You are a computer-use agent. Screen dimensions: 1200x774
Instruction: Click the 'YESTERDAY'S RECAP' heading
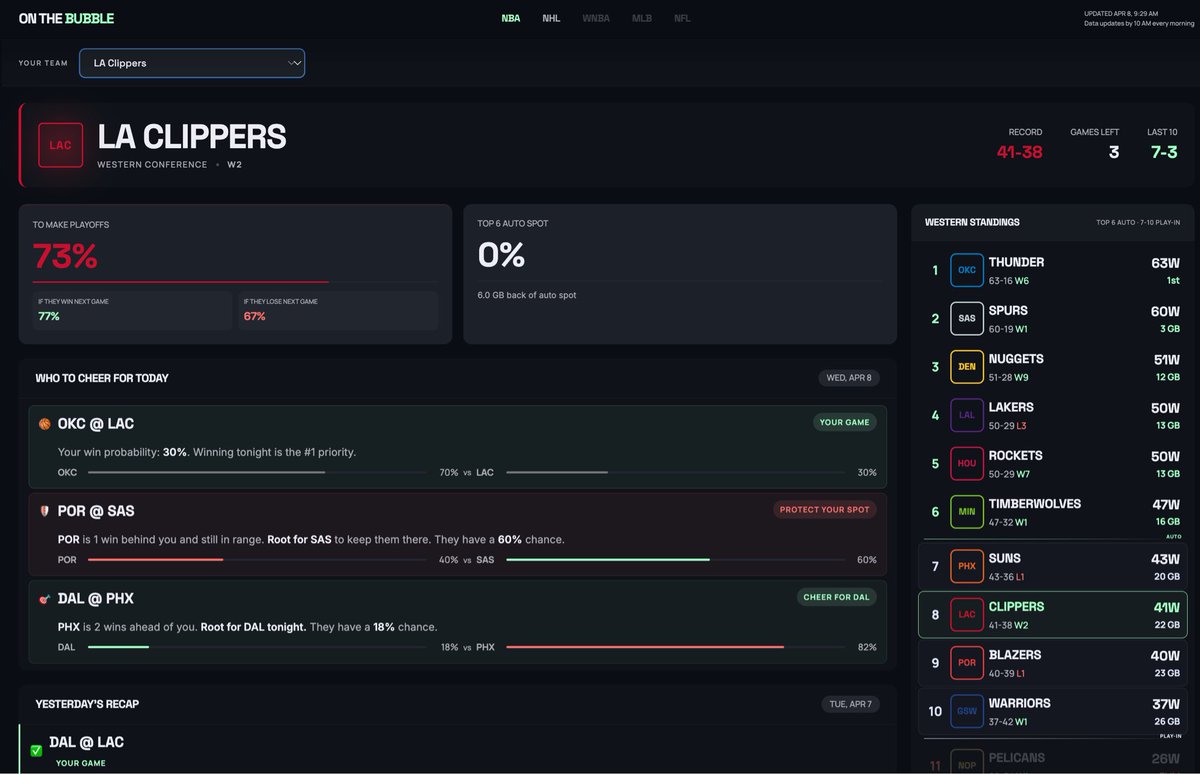87,704
